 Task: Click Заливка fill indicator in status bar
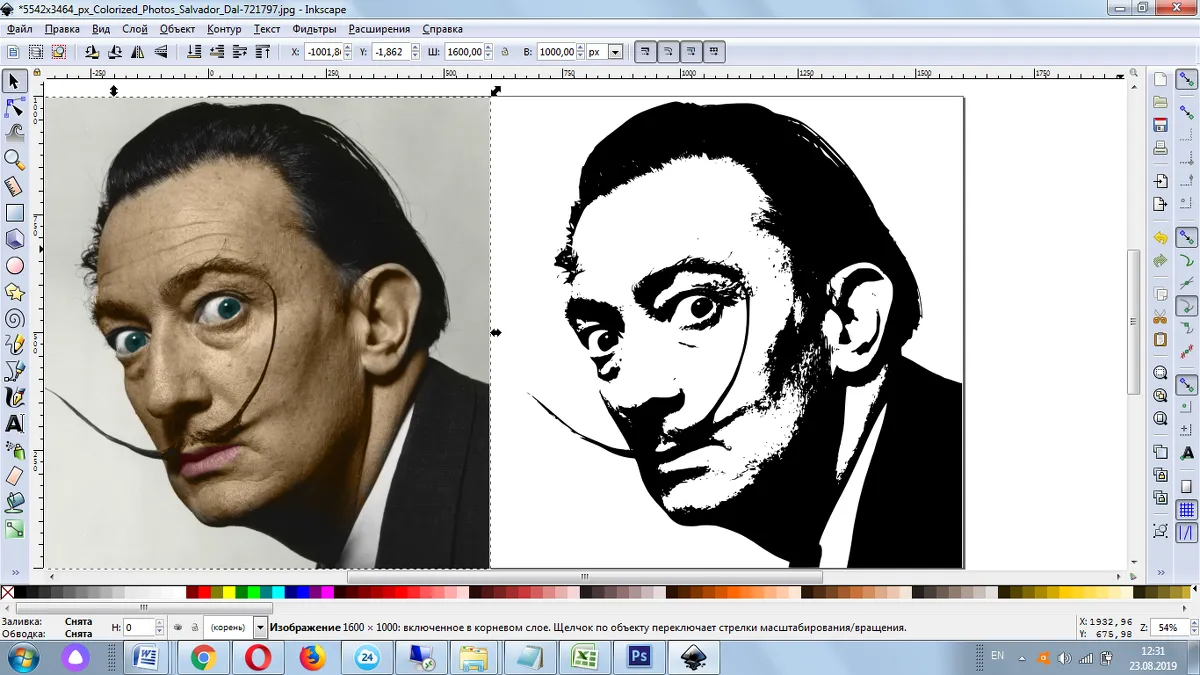click(79, 621)
